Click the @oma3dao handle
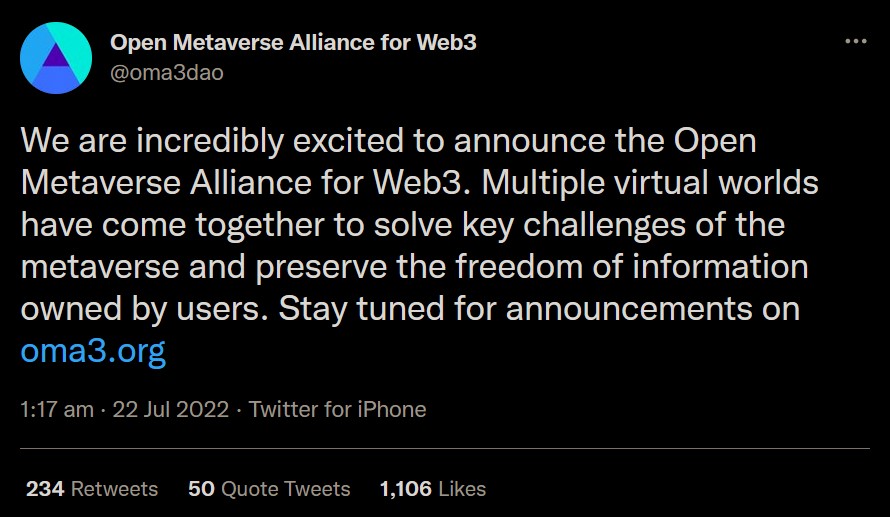Viewport: 890px width, 517px height. pos(167,73)
